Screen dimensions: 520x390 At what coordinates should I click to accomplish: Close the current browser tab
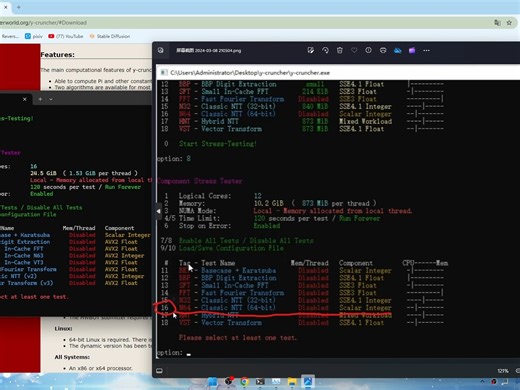(6, 7)
